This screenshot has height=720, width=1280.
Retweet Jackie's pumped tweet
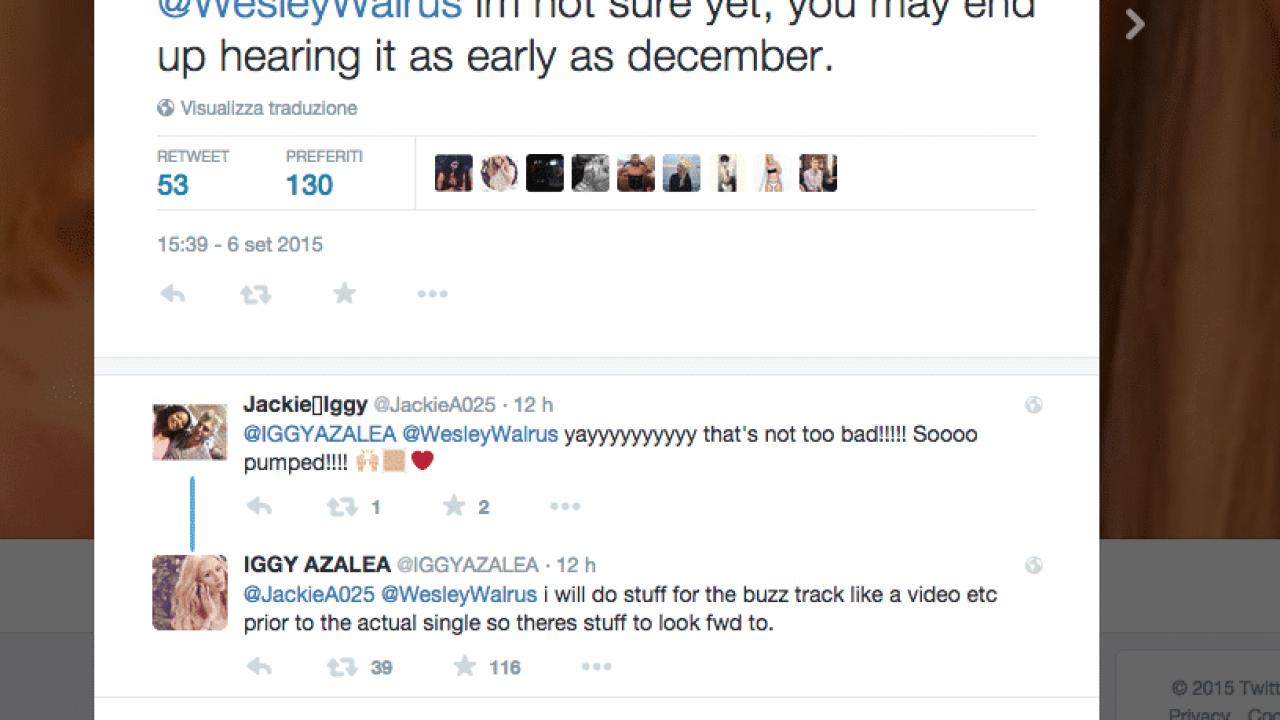343,507
